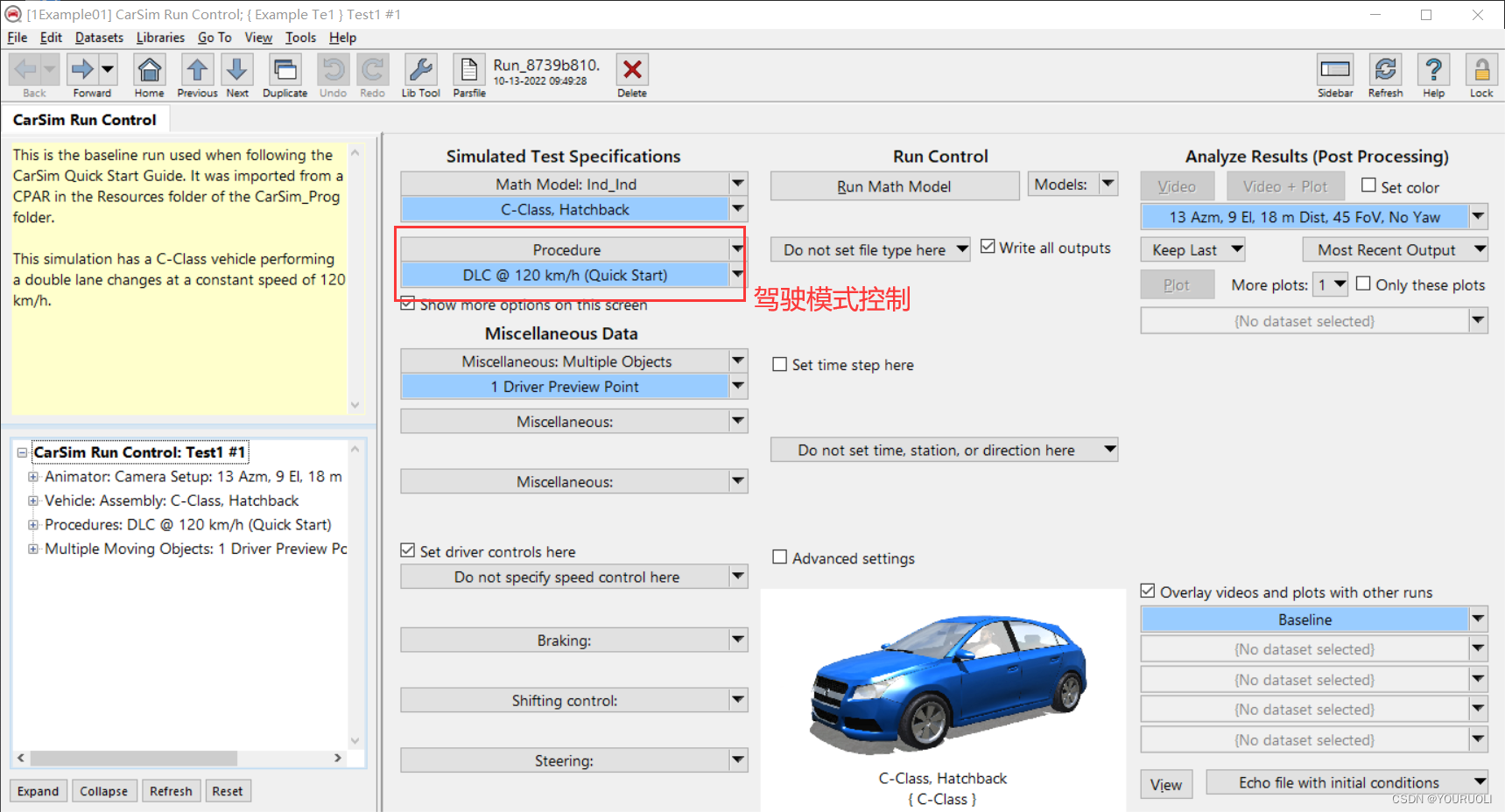Image resolution: width=1505 pixels, height=812 pixels.
Task: Open the Libraries menu
Action: 160,38
